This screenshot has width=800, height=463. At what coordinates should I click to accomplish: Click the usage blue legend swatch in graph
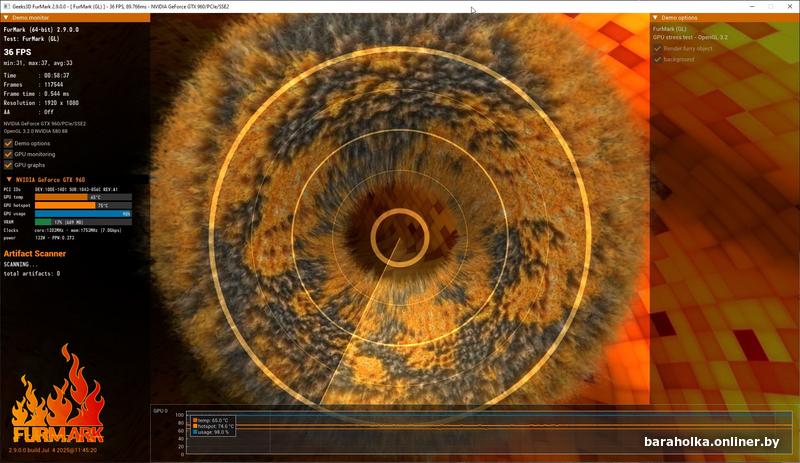[195, 432]
